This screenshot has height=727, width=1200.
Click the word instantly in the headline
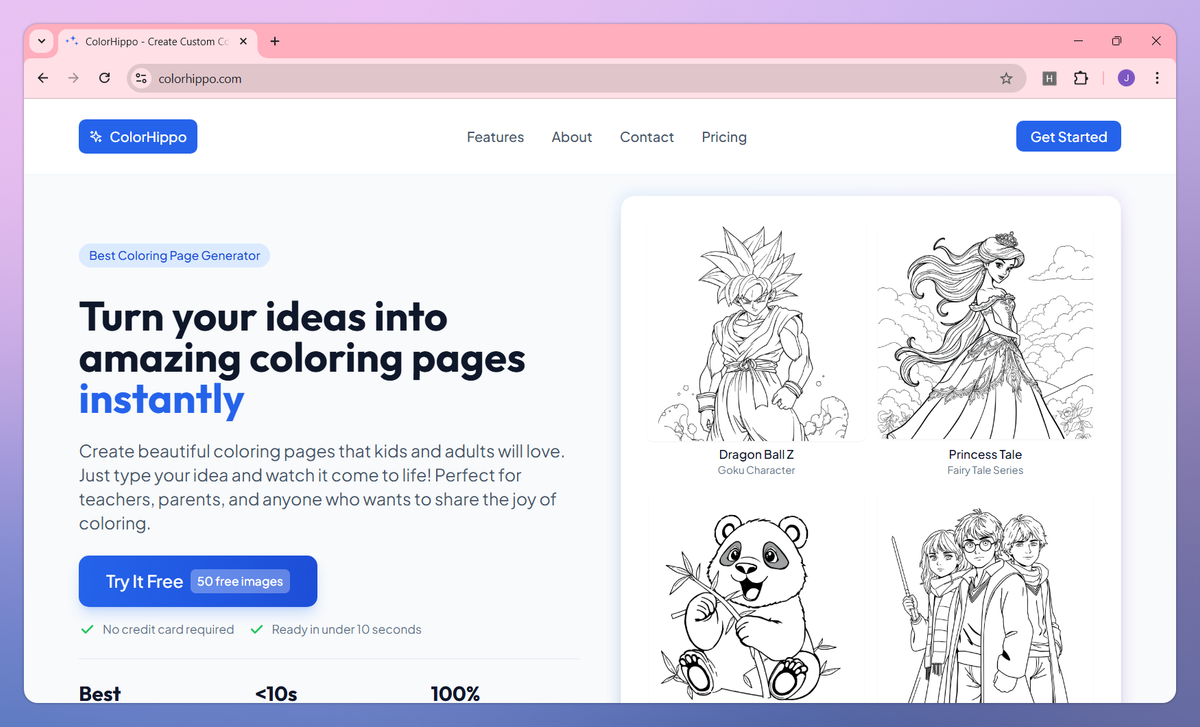tap(161, 400)
